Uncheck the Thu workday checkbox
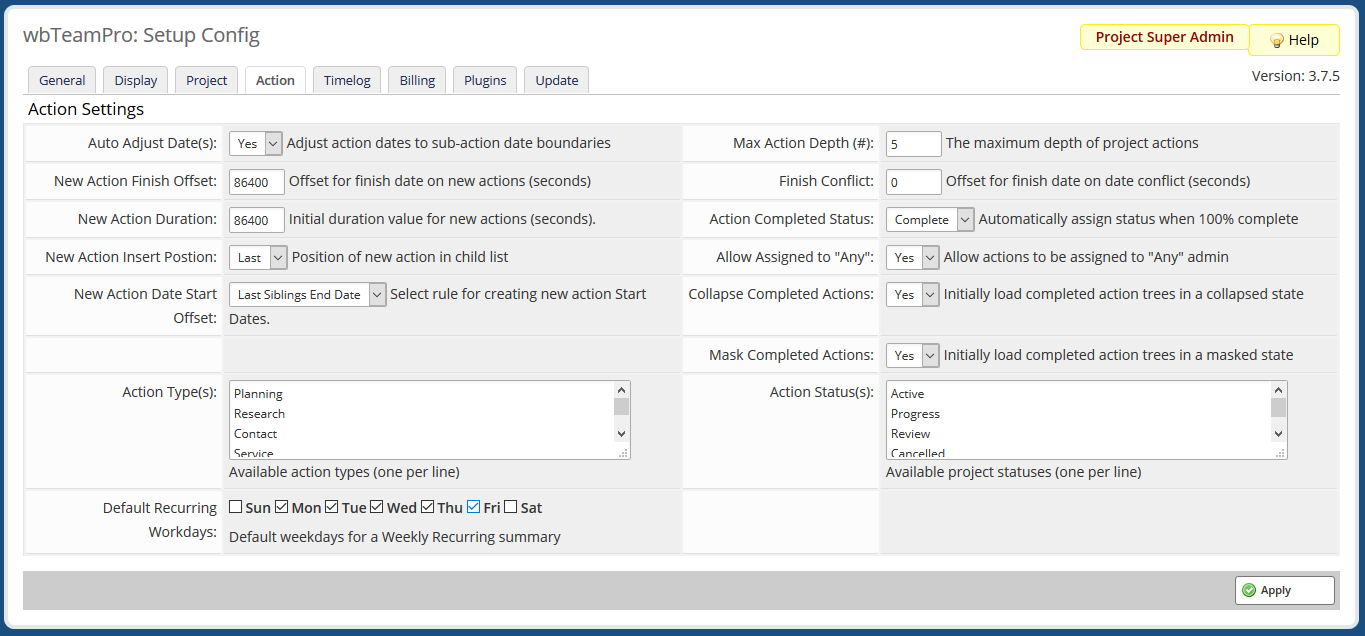Image resolution: width=1365 pixels, height=636 pixels. (x=427, y=507)
